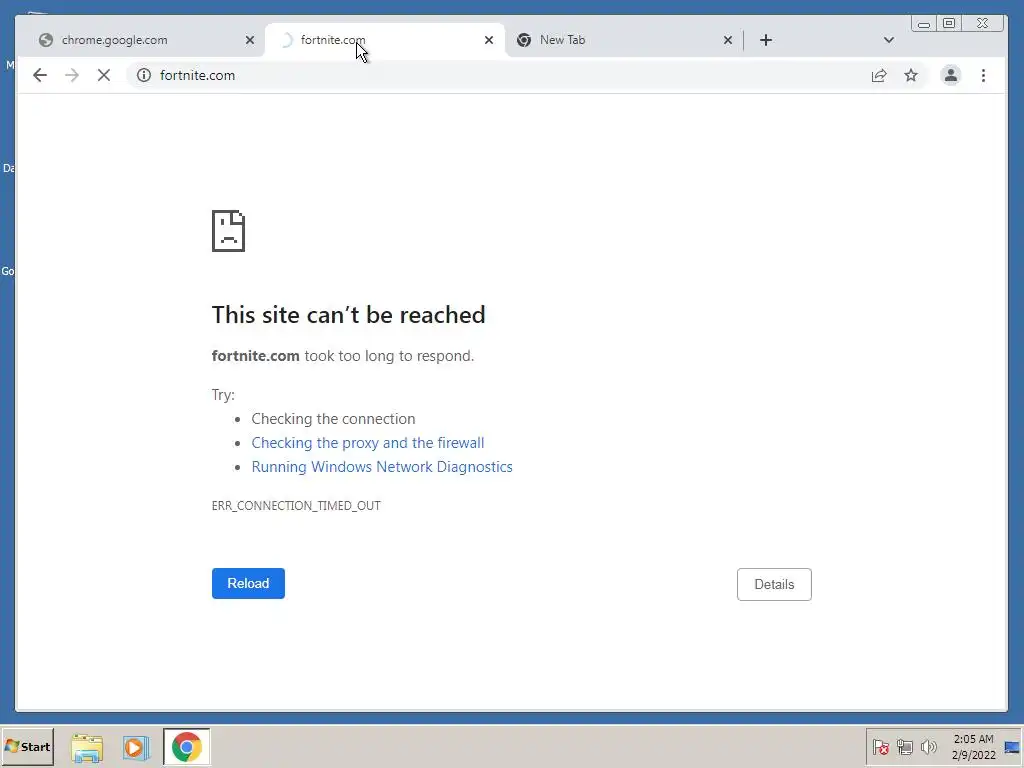This screenshot has width=1024, height=768.
Task: Click the This site can't be reached heading
Action: (x=348, y=315)
